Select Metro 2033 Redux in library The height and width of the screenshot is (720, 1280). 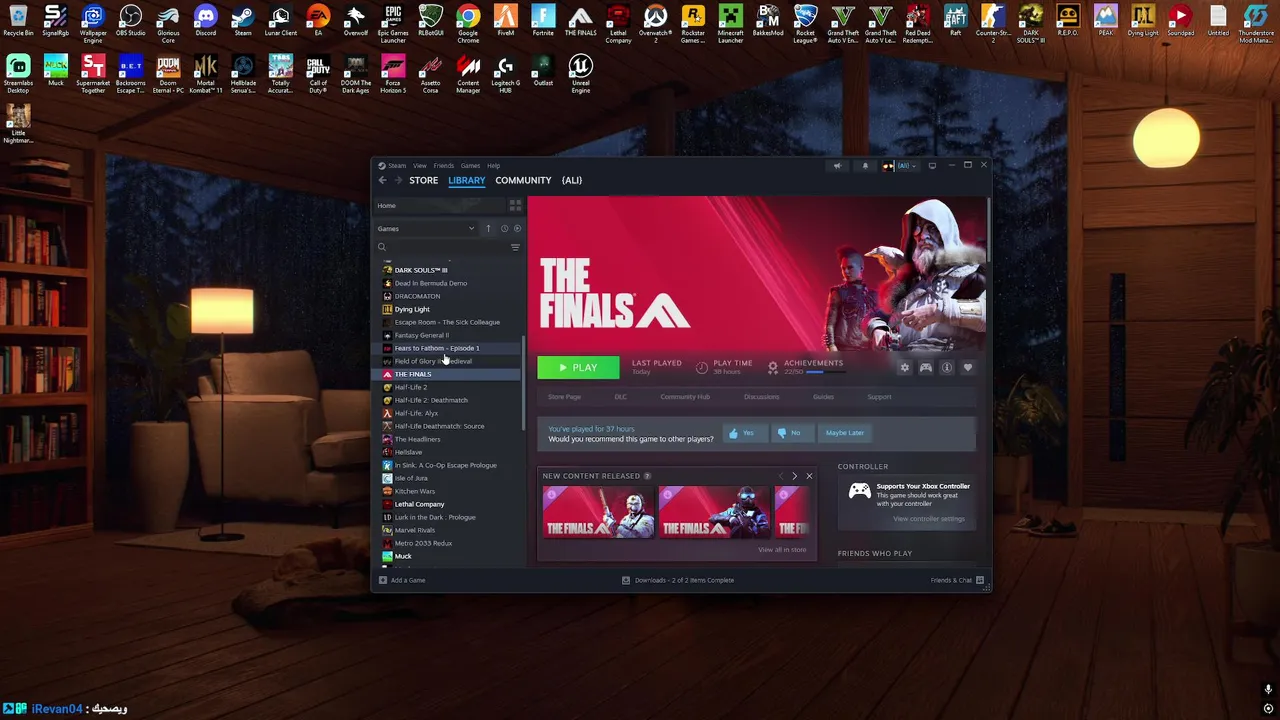click(423, 543)
